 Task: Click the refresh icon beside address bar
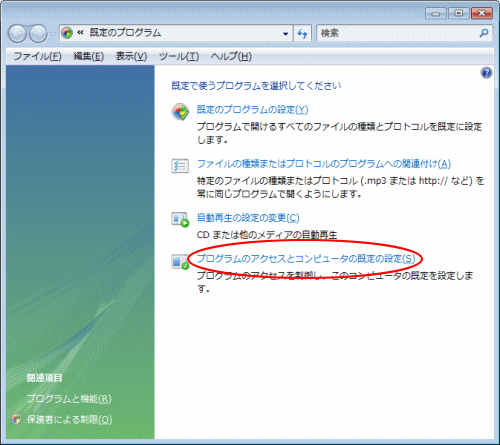pyautogui.click(x=302, y=33)
